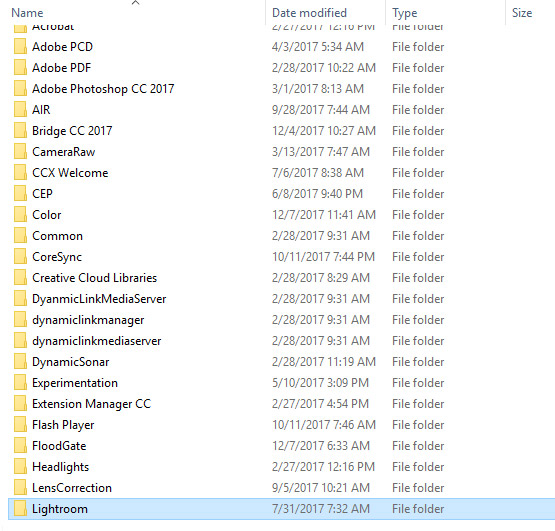Select the CoreSync folder icon

point(21,257)
